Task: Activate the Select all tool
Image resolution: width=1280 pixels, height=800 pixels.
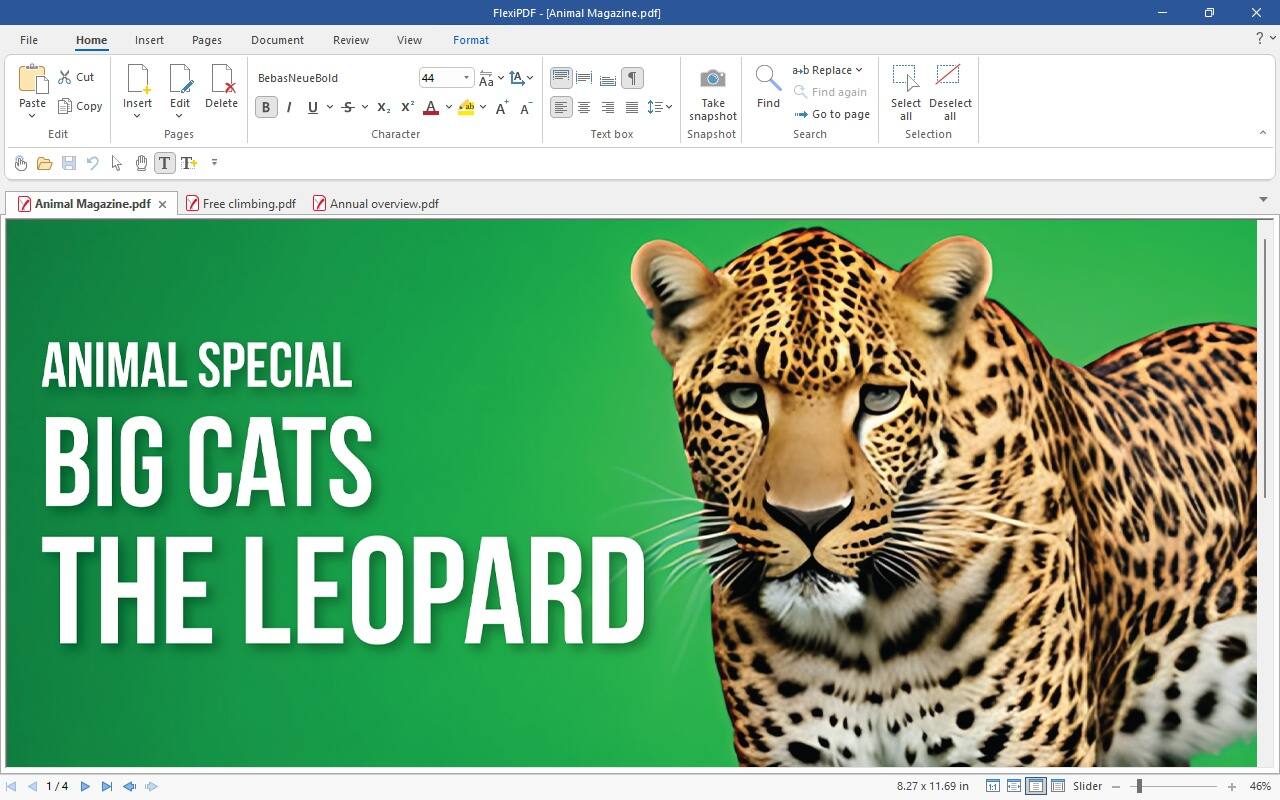Action: click(904, 93)
